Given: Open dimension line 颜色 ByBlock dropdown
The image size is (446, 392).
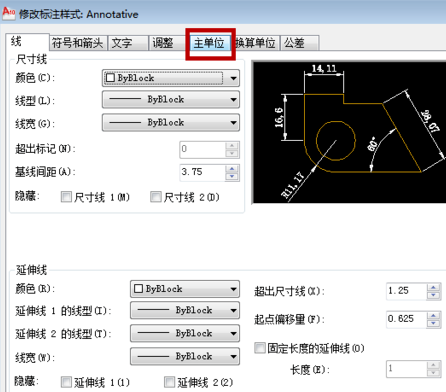Looking at the screenshot, I should [x=171, y=78].
